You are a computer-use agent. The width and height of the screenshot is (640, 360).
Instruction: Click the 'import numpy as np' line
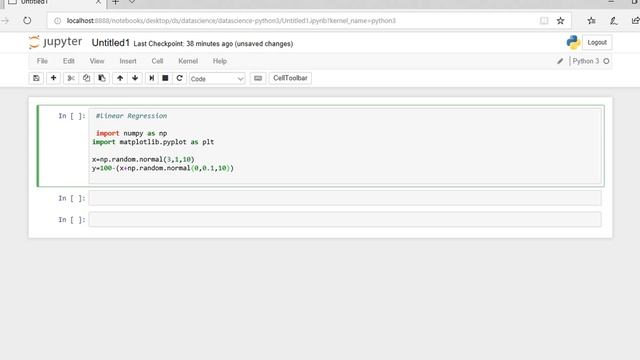(x=131, y=133)
